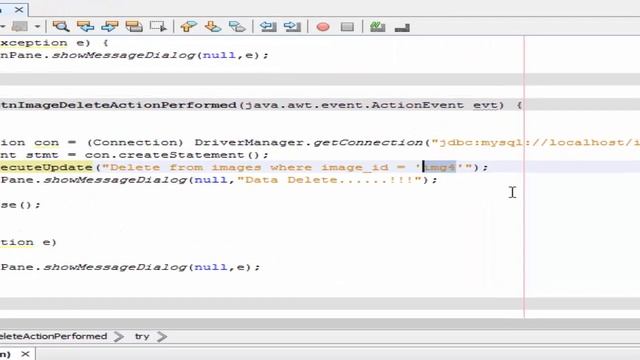Stop Macro Recording gray square

347,27
